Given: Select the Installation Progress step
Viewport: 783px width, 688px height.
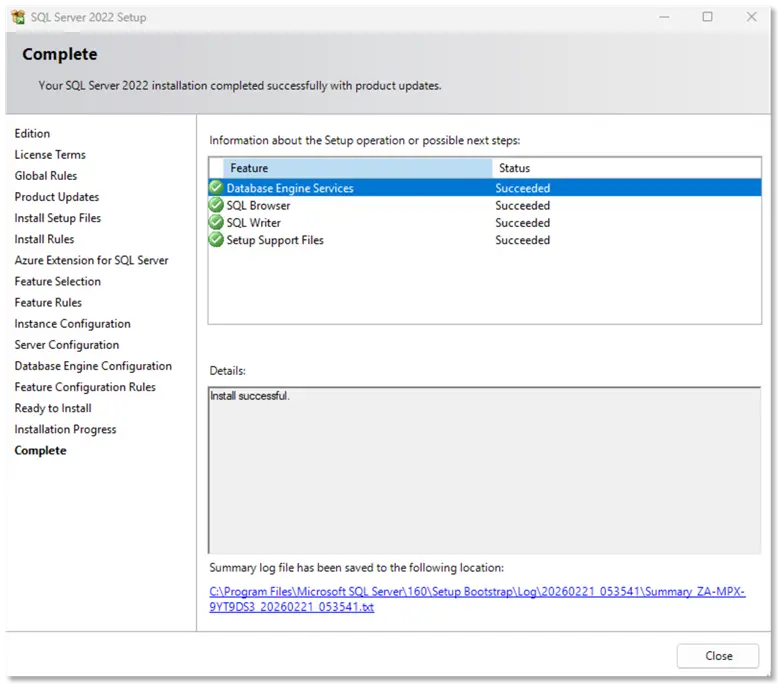Looking at the screenshot, I should (65, 429).
